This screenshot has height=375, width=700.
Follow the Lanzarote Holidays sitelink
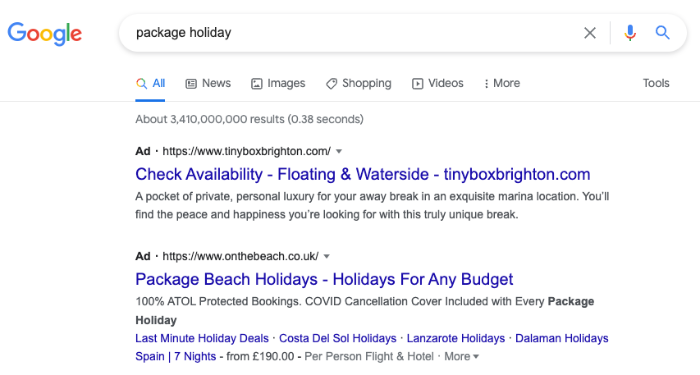point(455,338)
